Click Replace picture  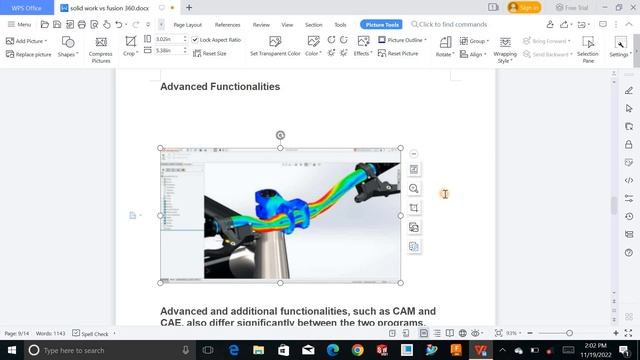click(29, 54)
